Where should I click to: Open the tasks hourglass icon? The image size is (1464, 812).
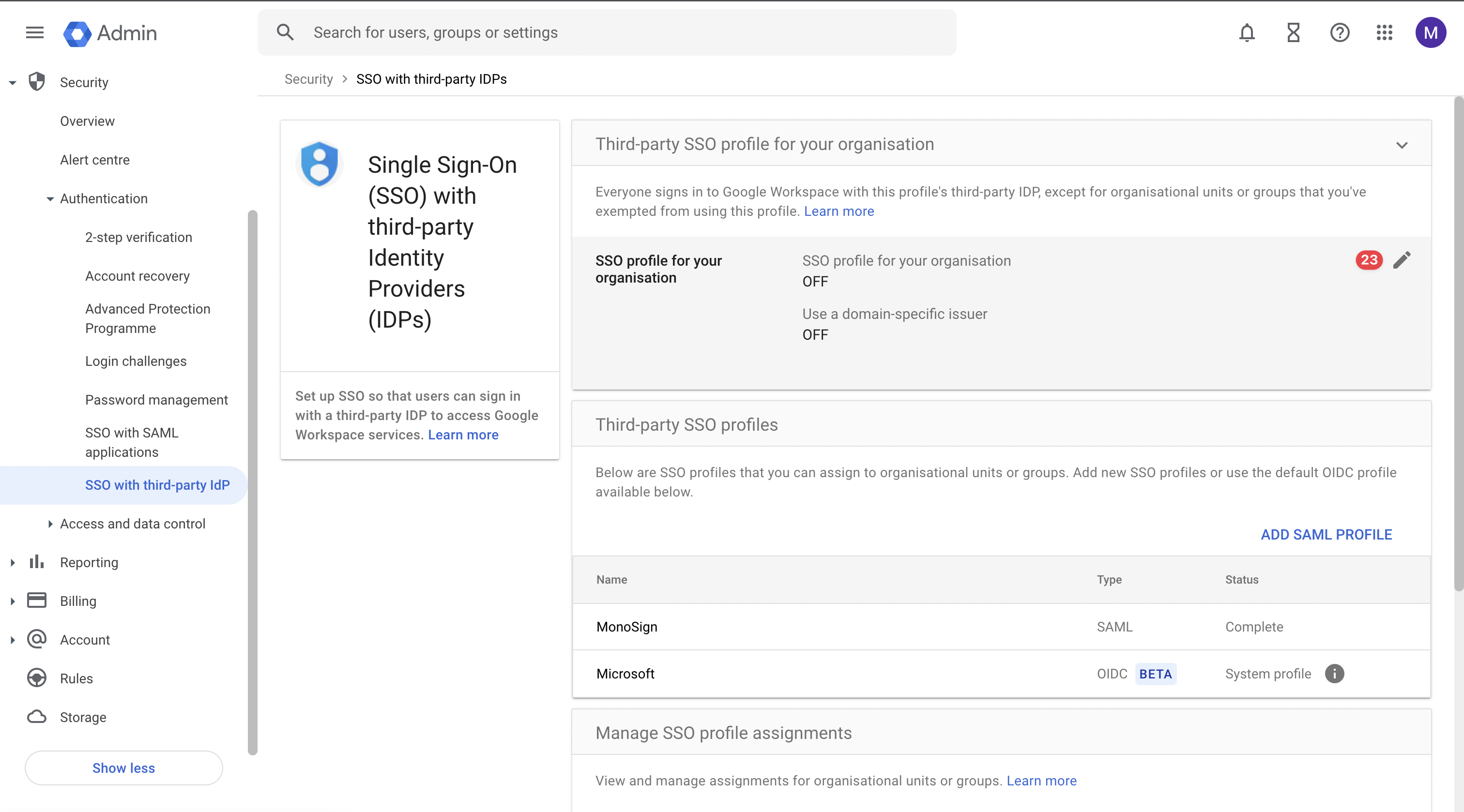[x=1293, y=32]
